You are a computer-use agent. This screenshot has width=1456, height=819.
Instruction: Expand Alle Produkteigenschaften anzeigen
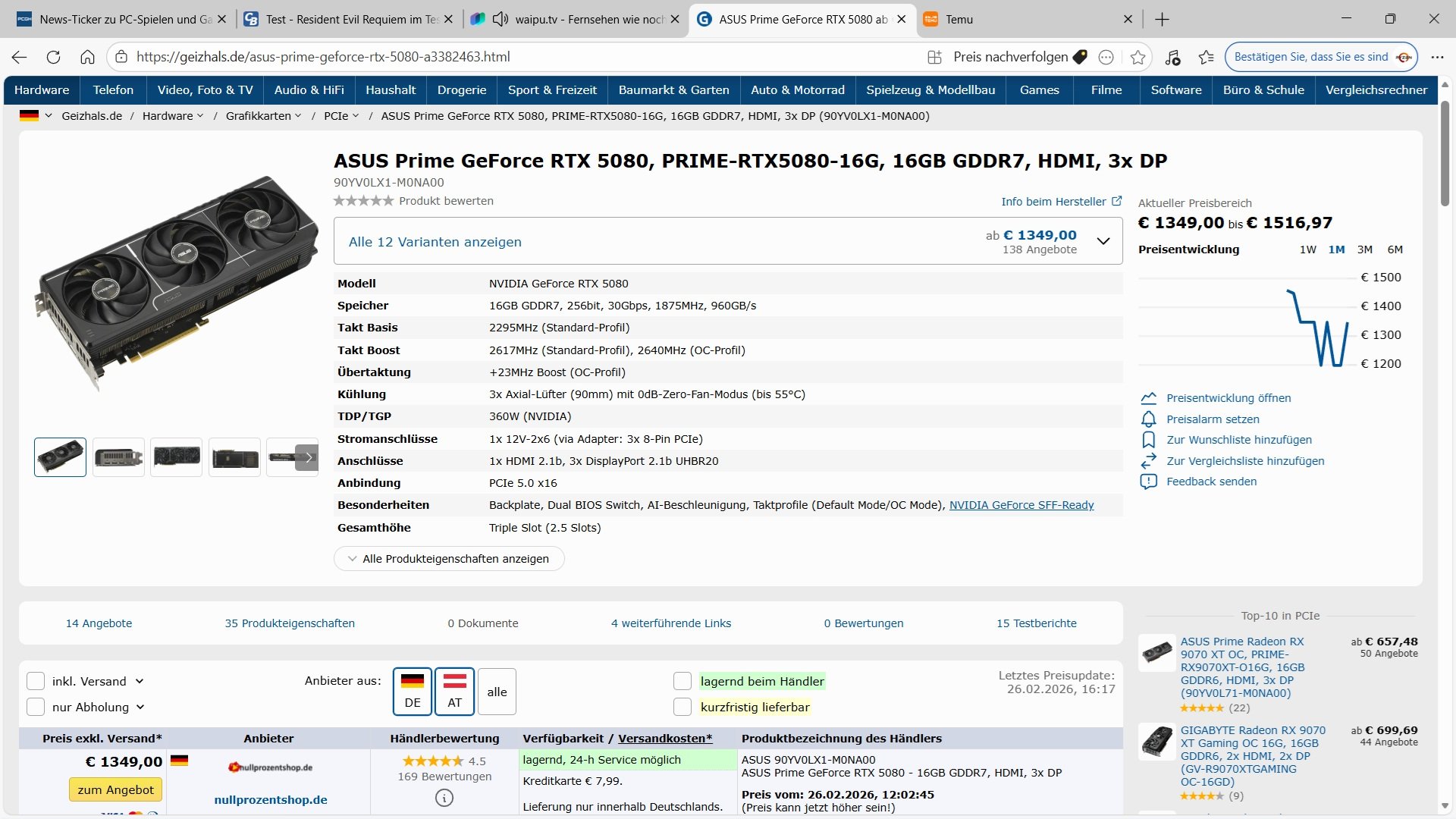(x=449, y=559)
